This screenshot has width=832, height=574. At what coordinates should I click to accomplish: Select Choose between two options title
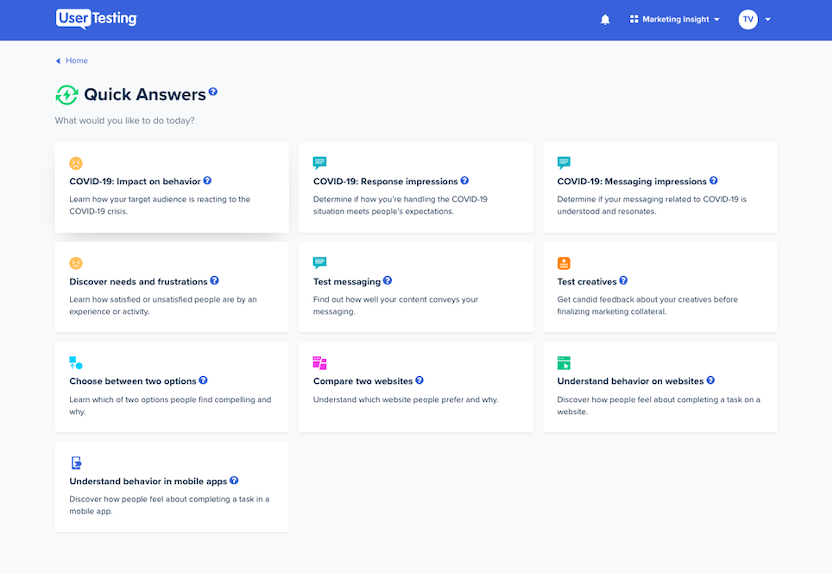(x=133, y=381)
